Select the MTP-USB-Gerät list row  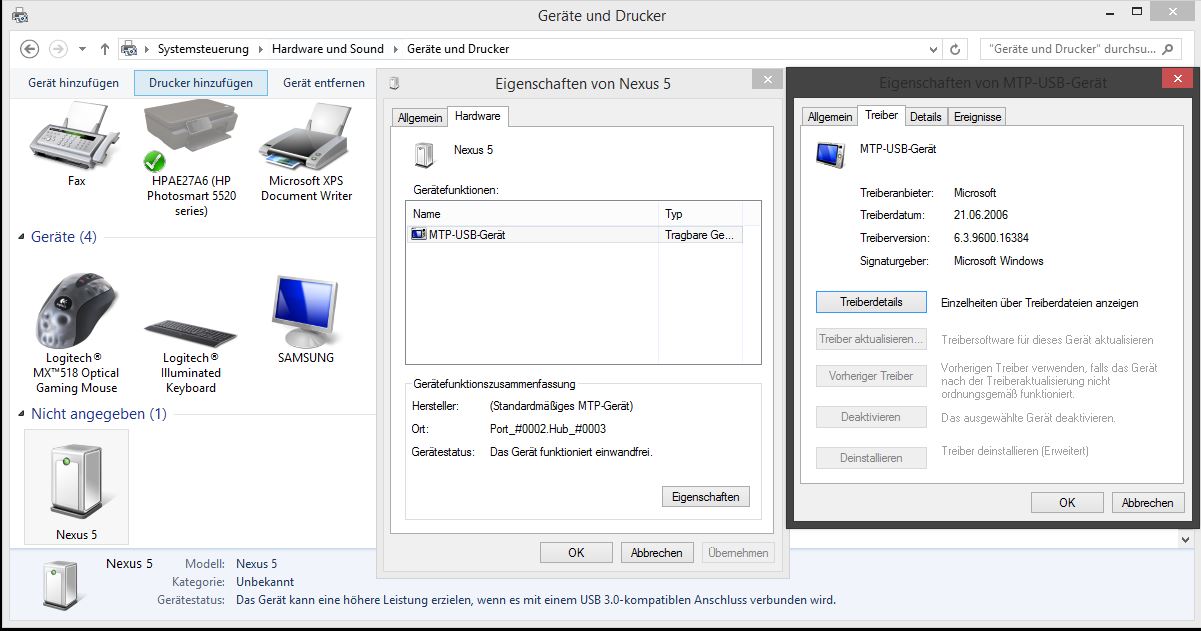pos(575,235)
